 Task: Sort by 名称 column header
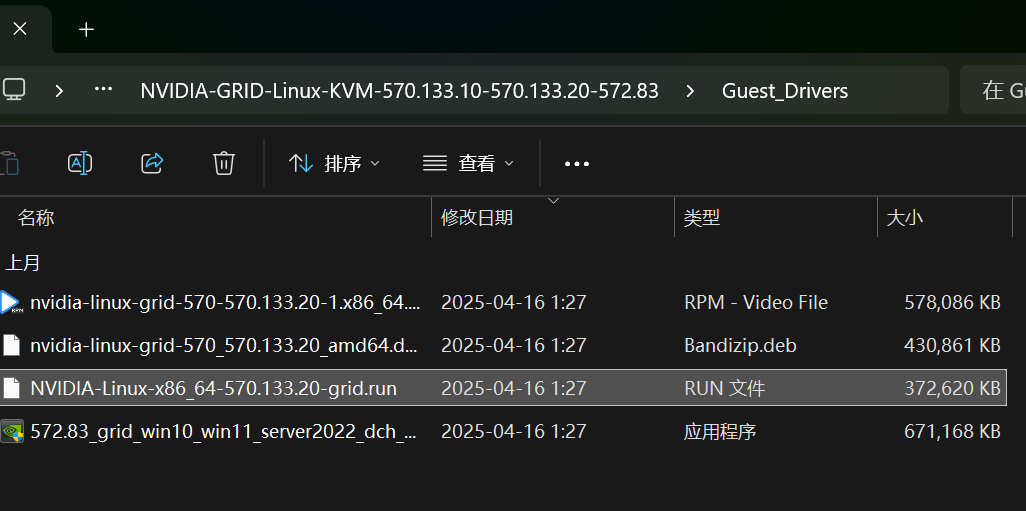click(x=35, y=217)
